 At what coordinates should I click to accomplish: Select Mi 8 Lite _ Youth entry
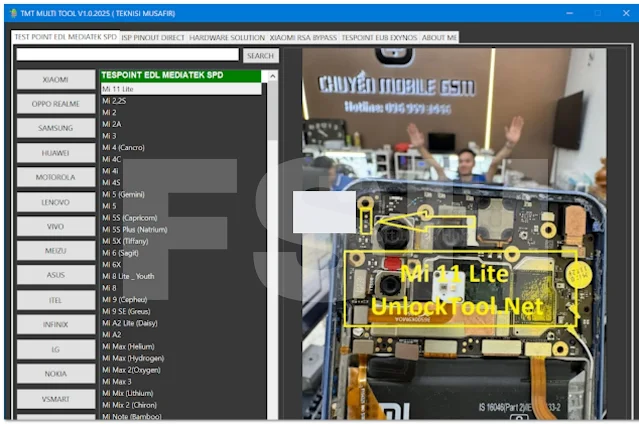128,276
